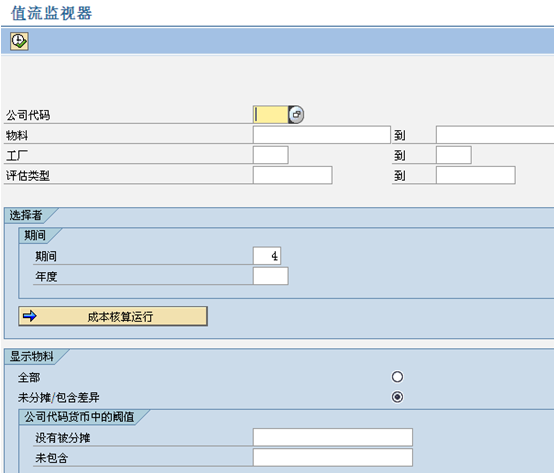
Task: Select the 未分摊/包含差异 radio option
Action: [x=397, y=397]
